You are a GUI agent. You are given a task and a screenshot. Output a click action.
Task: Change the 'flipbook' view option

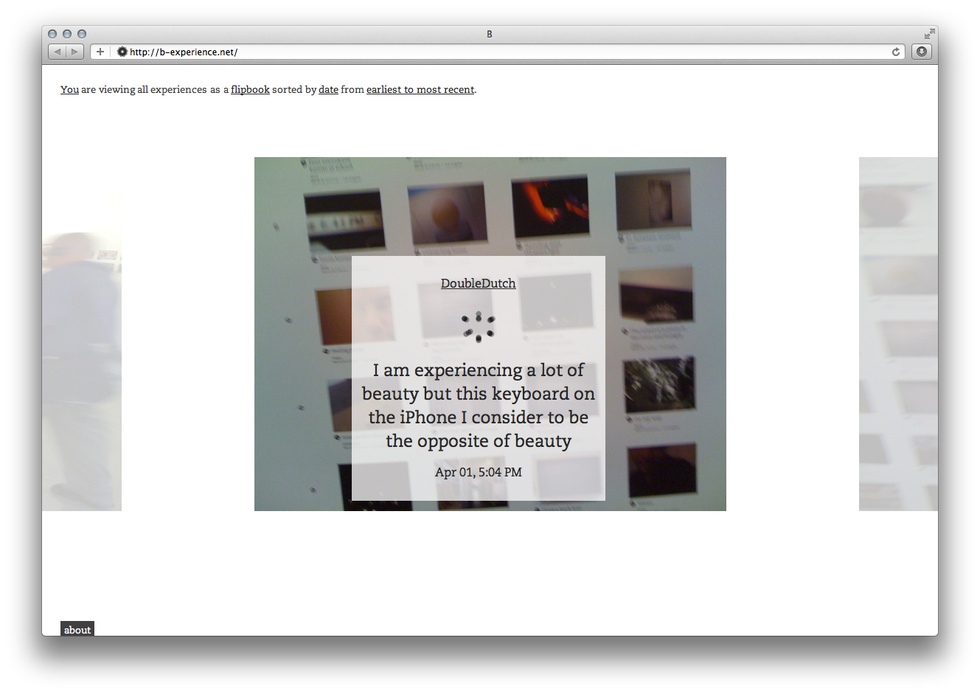coord(250,89)
